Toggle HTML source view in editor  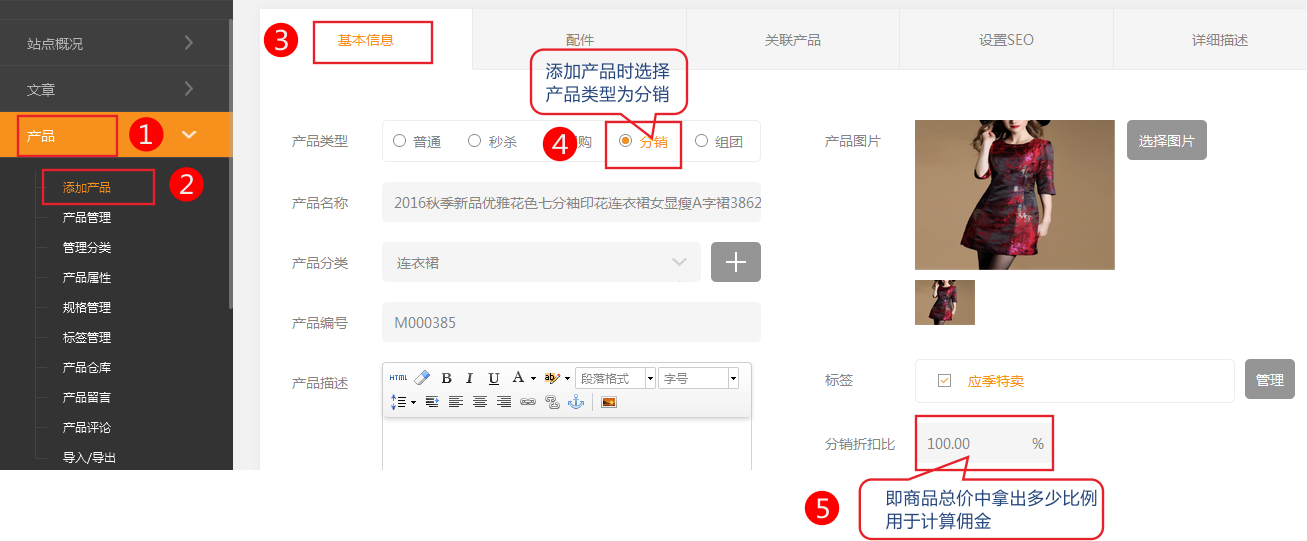(398, 378)
